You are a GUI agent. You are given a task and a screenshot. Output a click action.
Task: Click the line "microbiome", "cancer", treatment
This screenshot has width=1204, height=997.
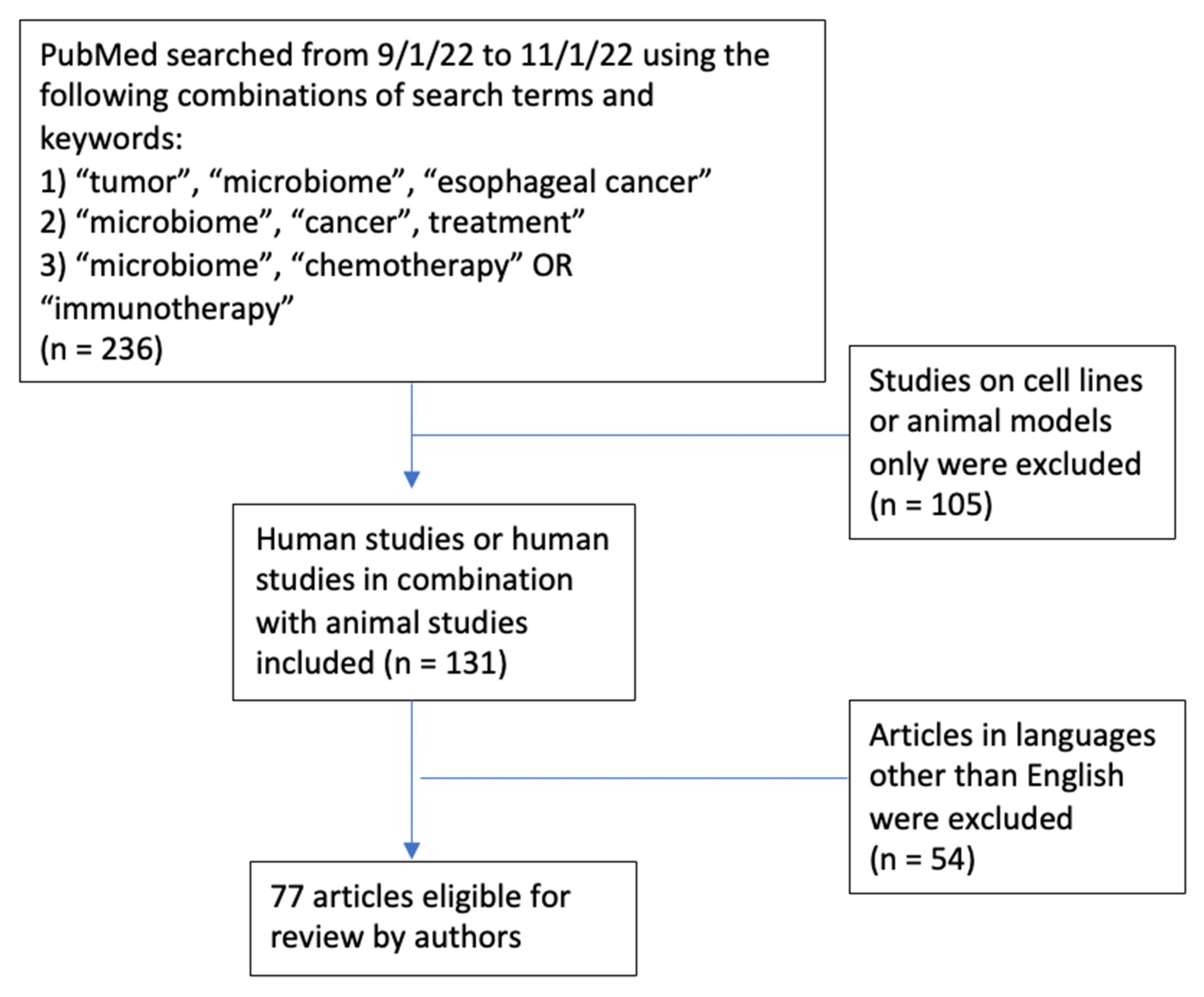point(312,222)
